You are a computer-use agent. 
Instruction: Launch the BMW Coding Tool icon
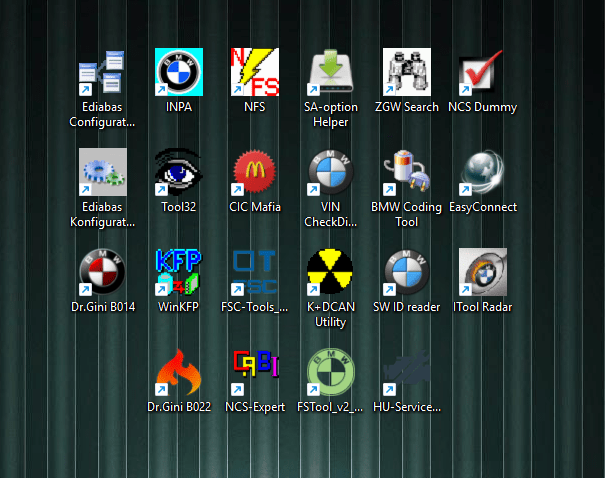pos(407,172)
